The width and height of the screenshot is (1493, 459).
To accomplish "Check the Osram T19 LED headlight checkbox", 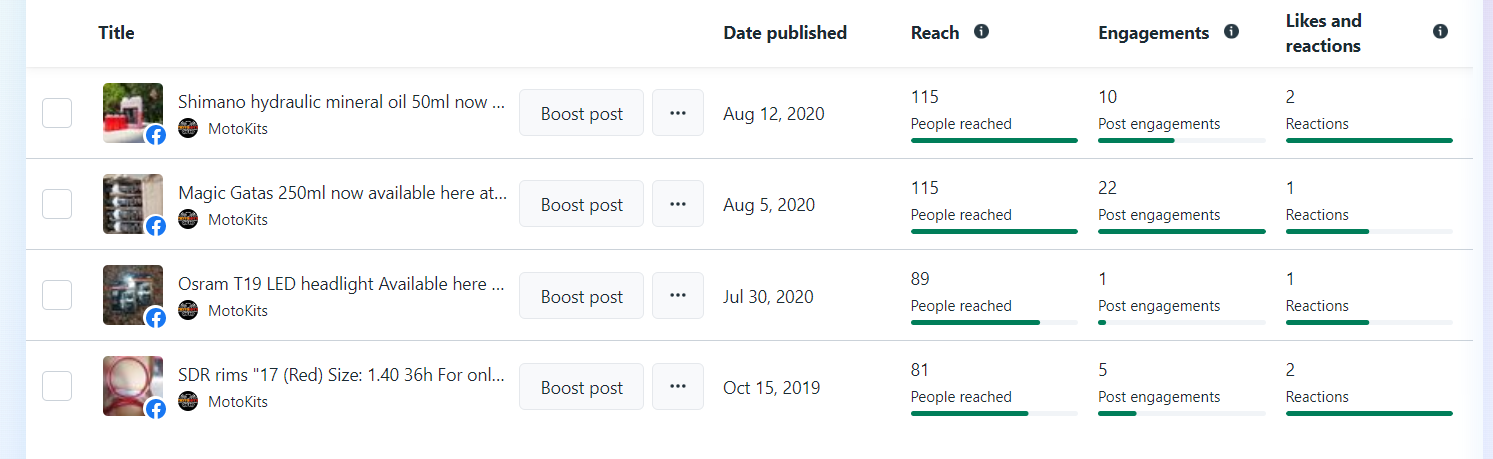I will coord(57,296).
